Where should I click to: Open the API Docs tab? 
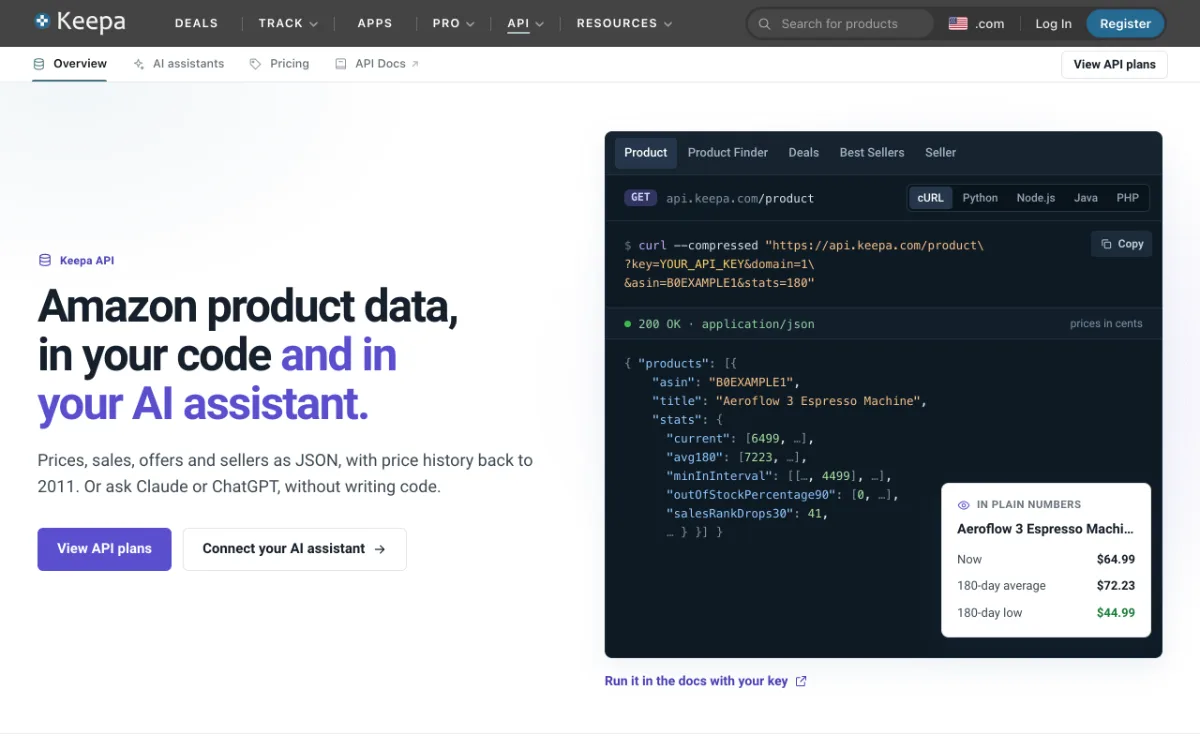377,64
